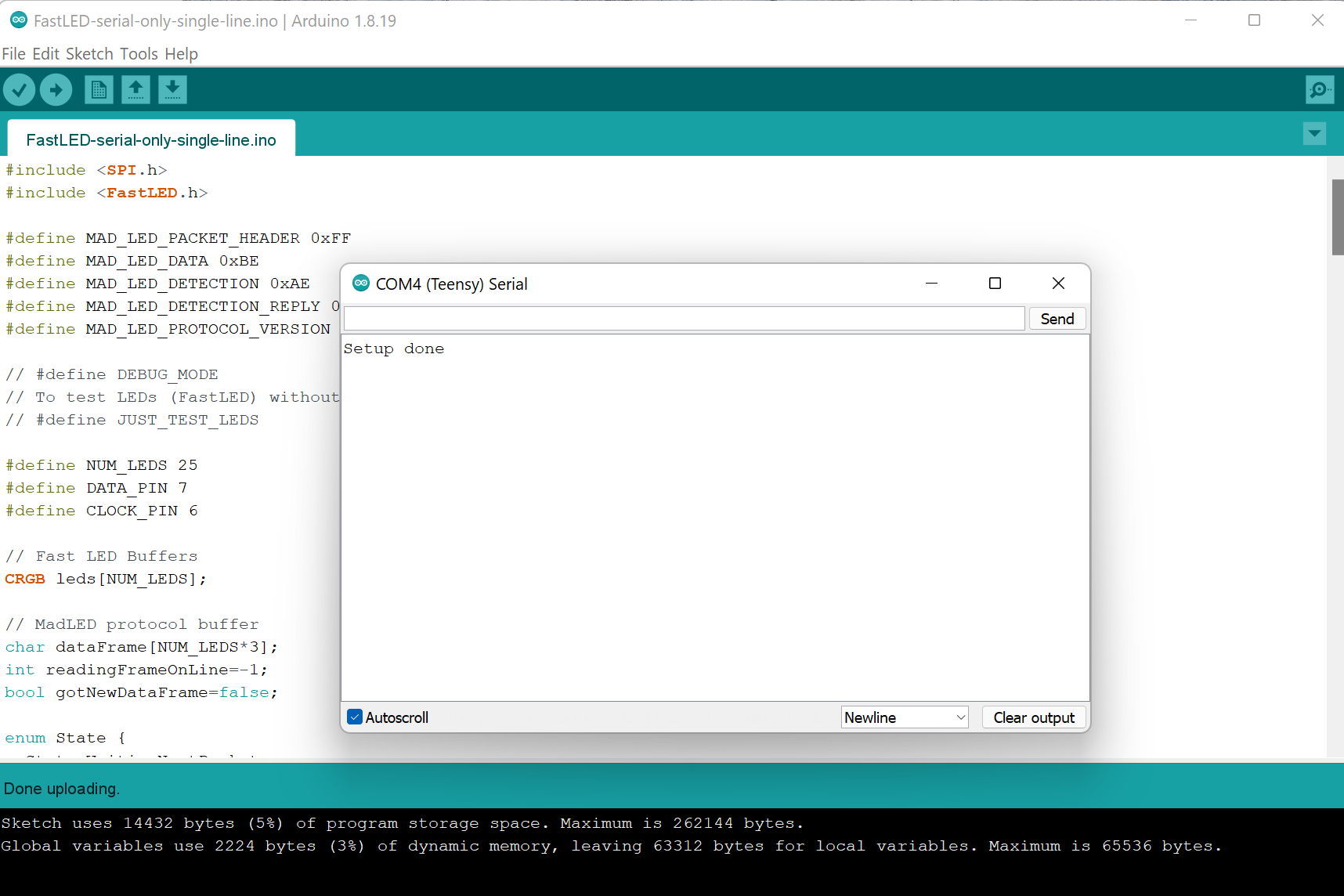Open the Newline line-ending dropdown
Image resolution: width=1344 pixels, height=896 pixels.
(905, 717)
